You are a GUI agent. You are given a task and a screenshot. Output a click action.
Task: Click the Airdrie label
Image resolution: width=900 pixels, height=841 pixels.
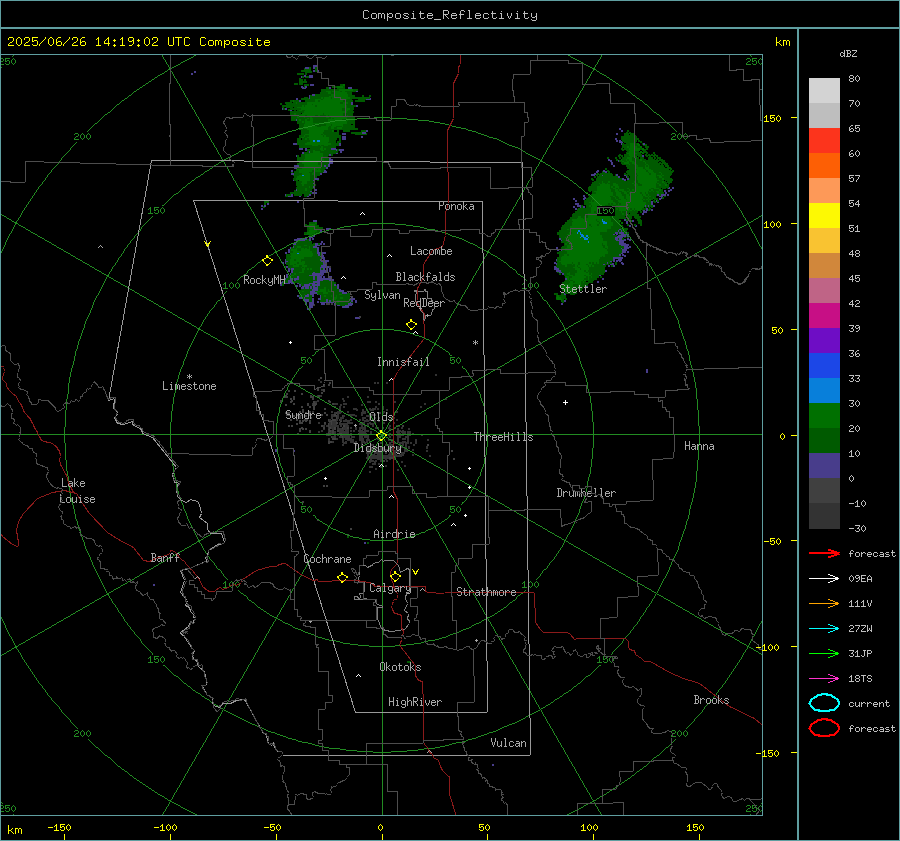tap(394, 534)
